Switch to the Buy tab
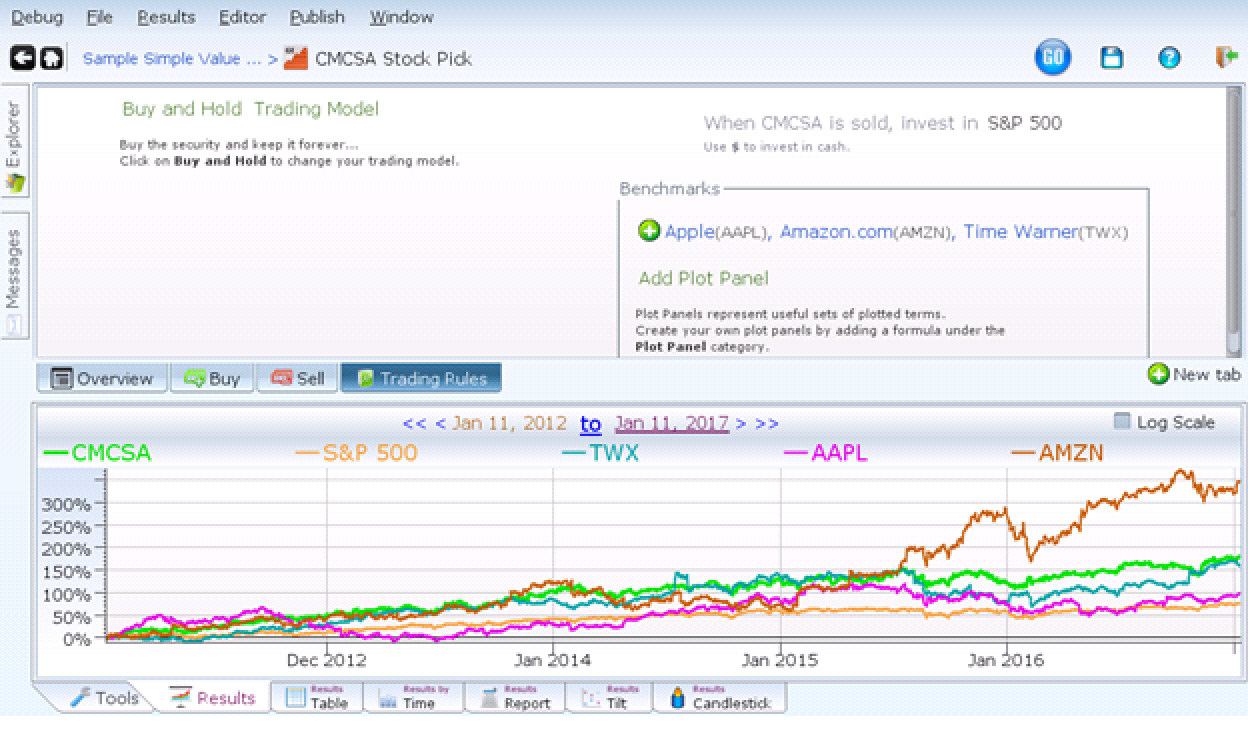Screen dimensions: 1248x740 (x=212, y=378)
